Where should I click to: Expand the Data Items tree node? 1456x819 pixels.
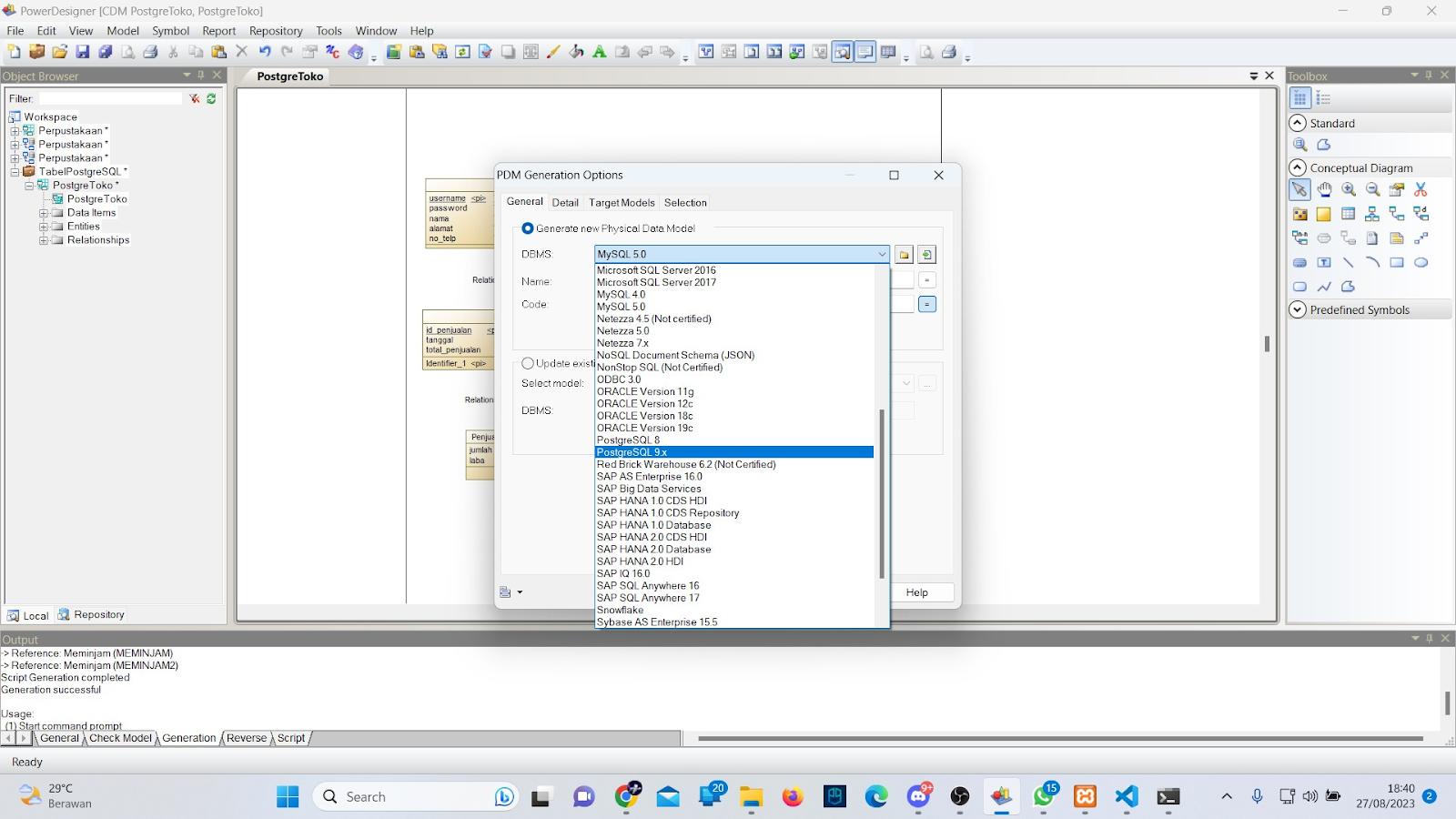pyautogui.click(x=43, y=213)
